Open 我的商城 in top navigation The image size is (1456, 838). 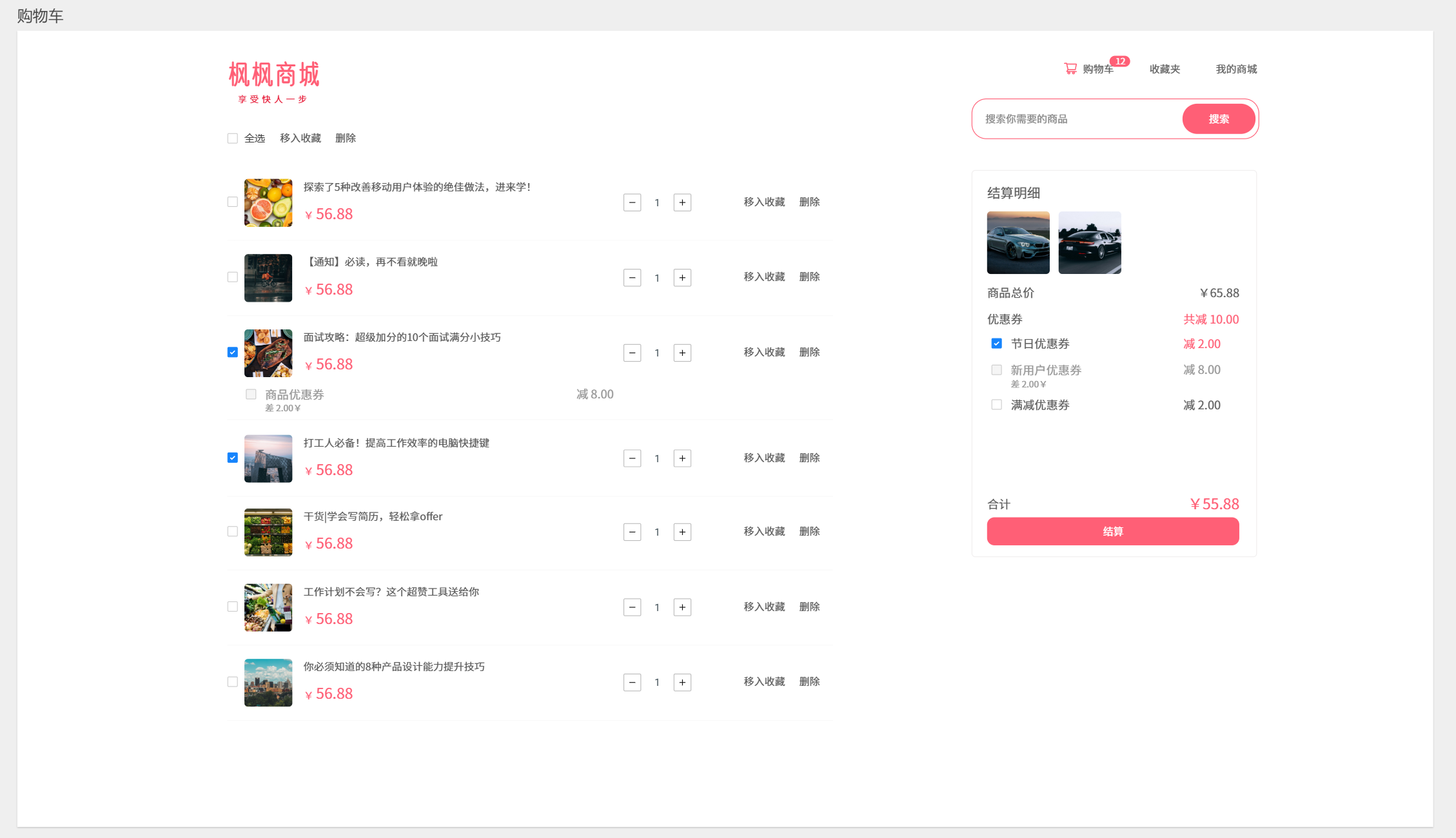[x=1236, y=69]
